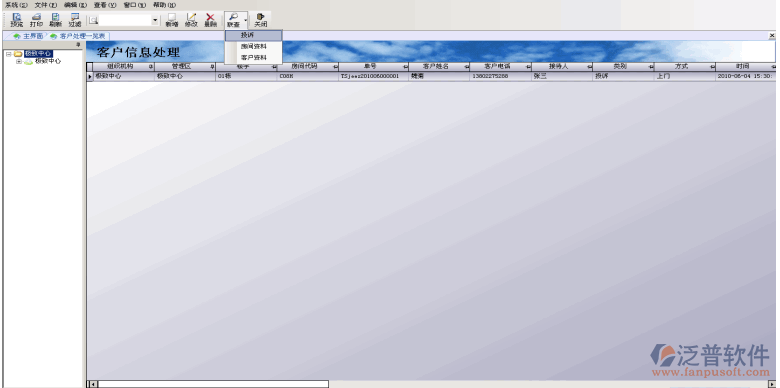The image size is (780, 388).
Task: Select 客户资料 in the dropdown menu
Action: 254,58
